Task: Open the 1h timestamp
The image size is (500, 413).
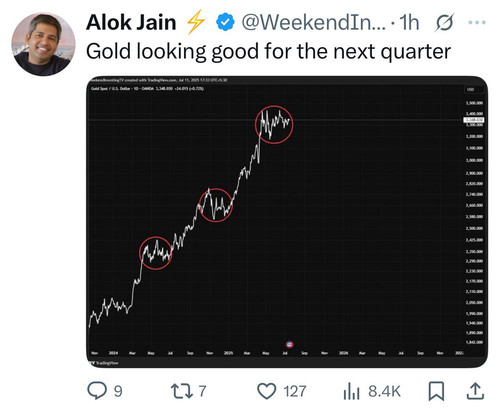Action: coord(409,23)
